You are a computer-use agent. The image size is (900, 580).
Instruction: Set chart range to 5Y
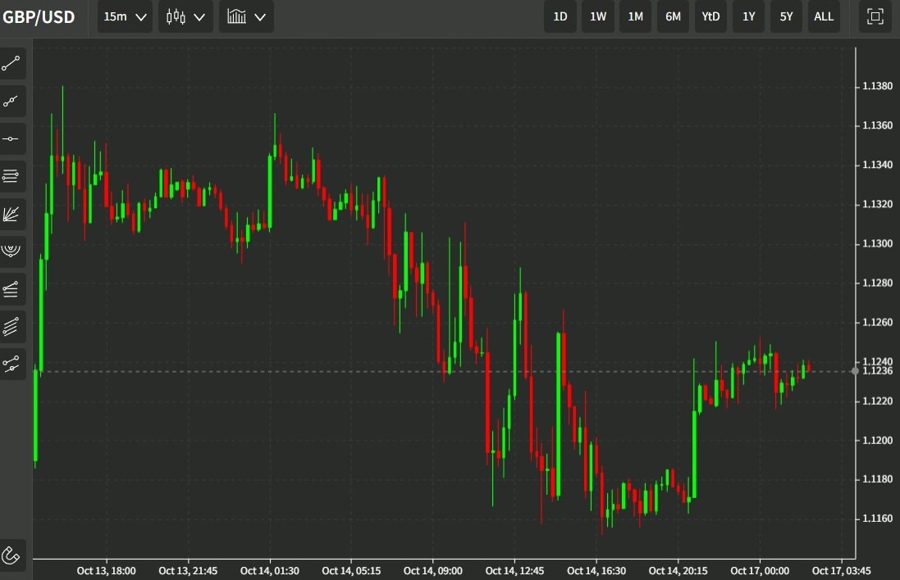(786, 17)
